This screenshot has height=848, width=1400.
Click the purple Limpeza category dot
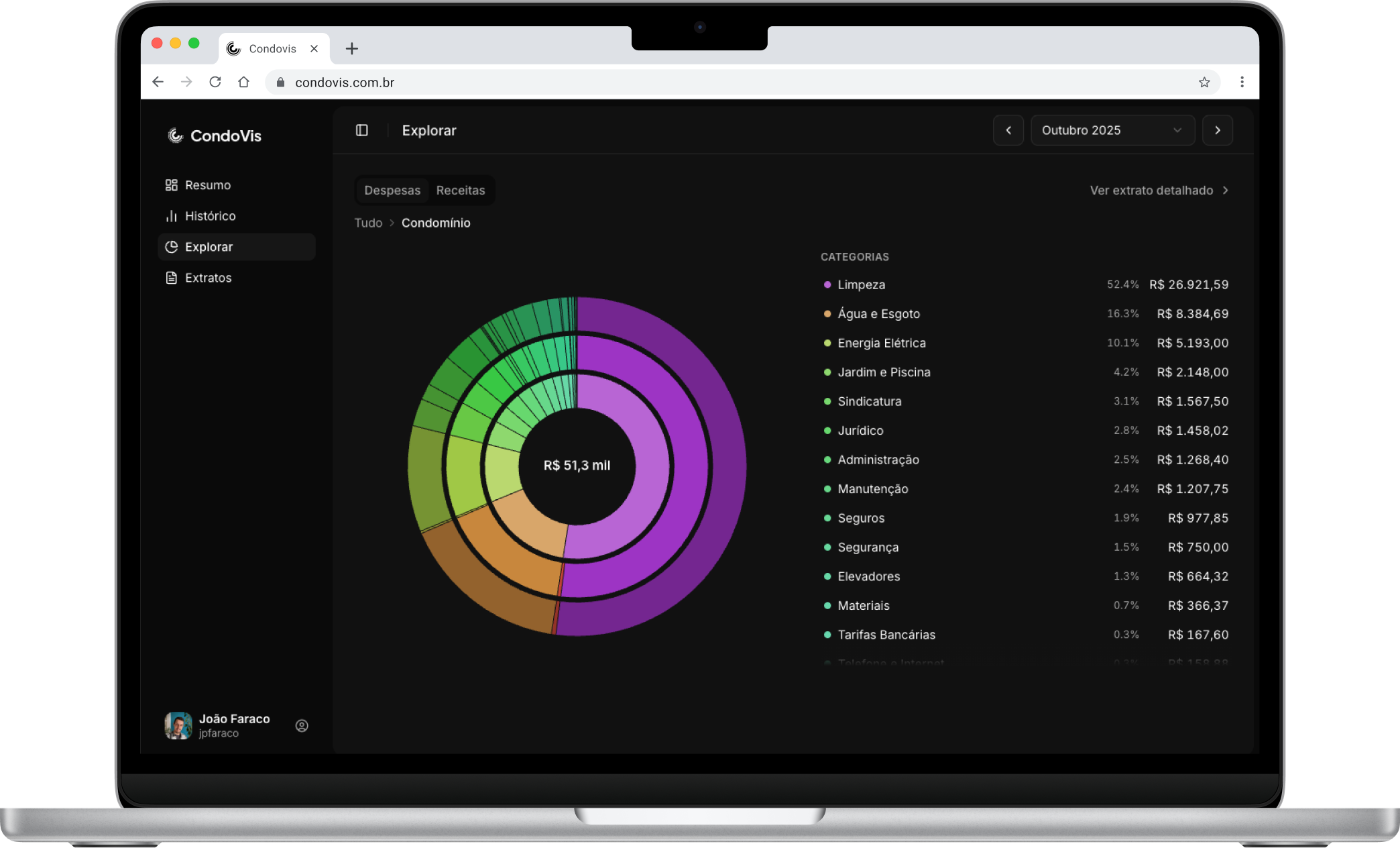[x=827, y=284]
